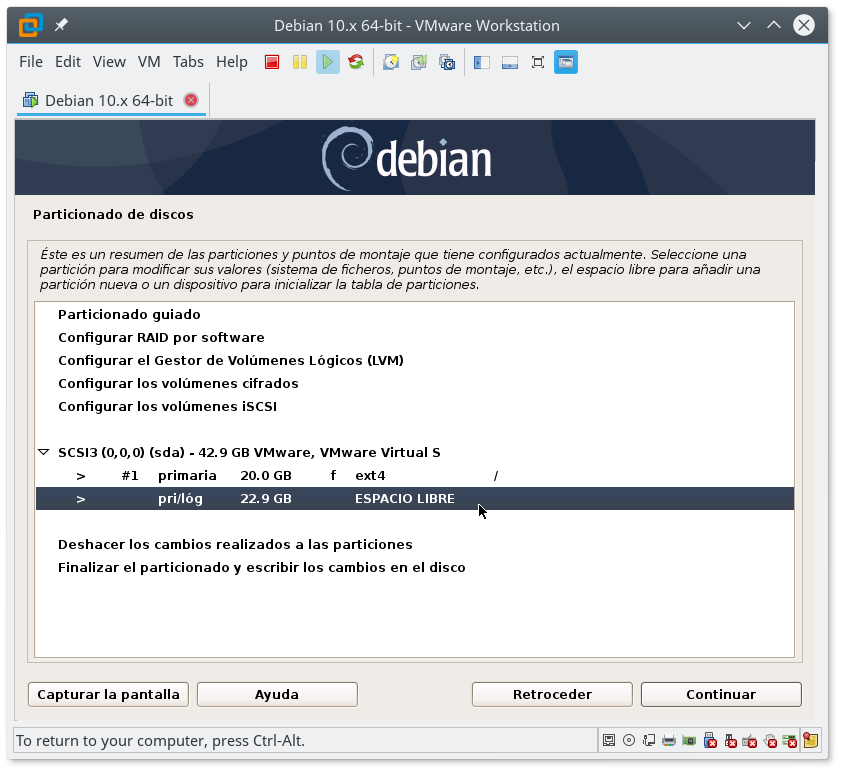This screenshot has height=772, width=841.
Task: Take a snapshot of the virtual machine
Action: [391, 62]
